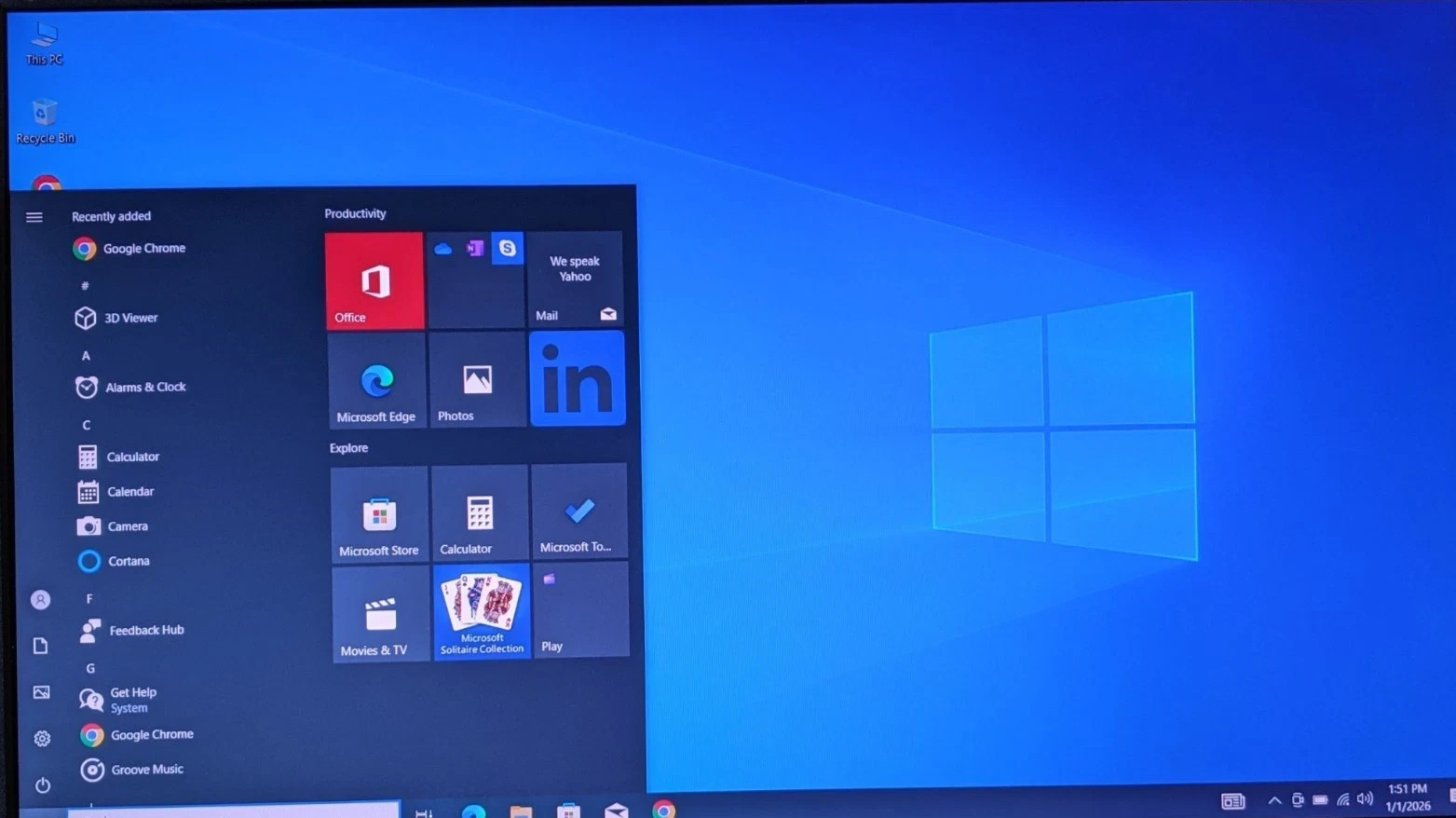1456x818 pixels.
Task: Open Alarms & Clock in the app list
Action: tap(131, 387)
